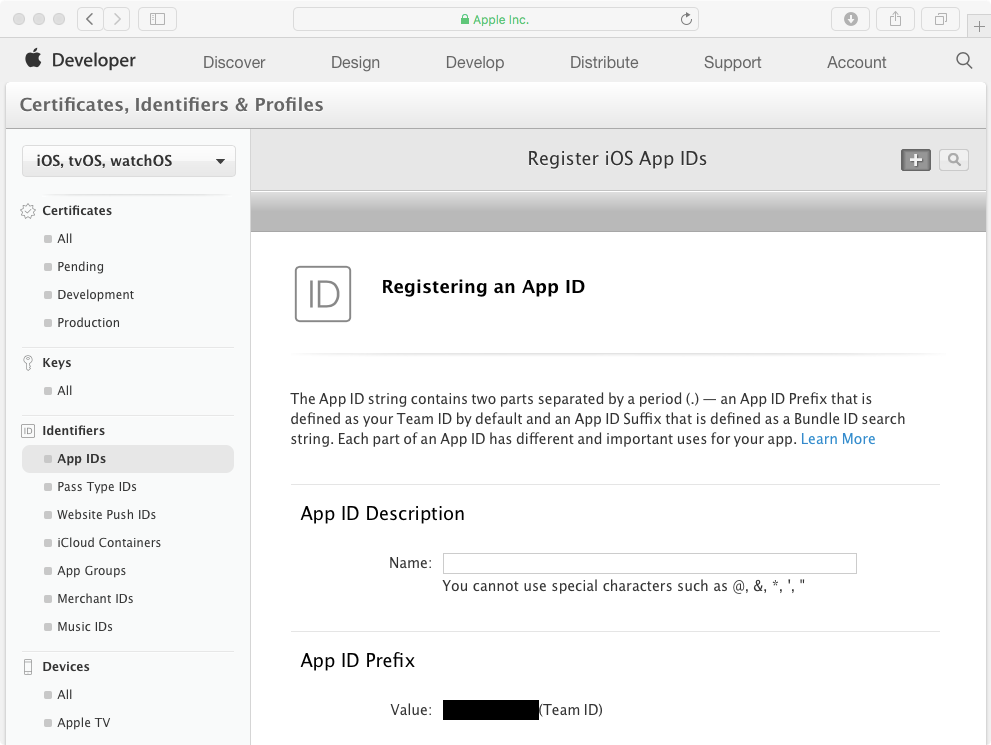This screenshot has height=745, width=991.
Task: Click the App ID Name text field
Action: click(649, 563)
